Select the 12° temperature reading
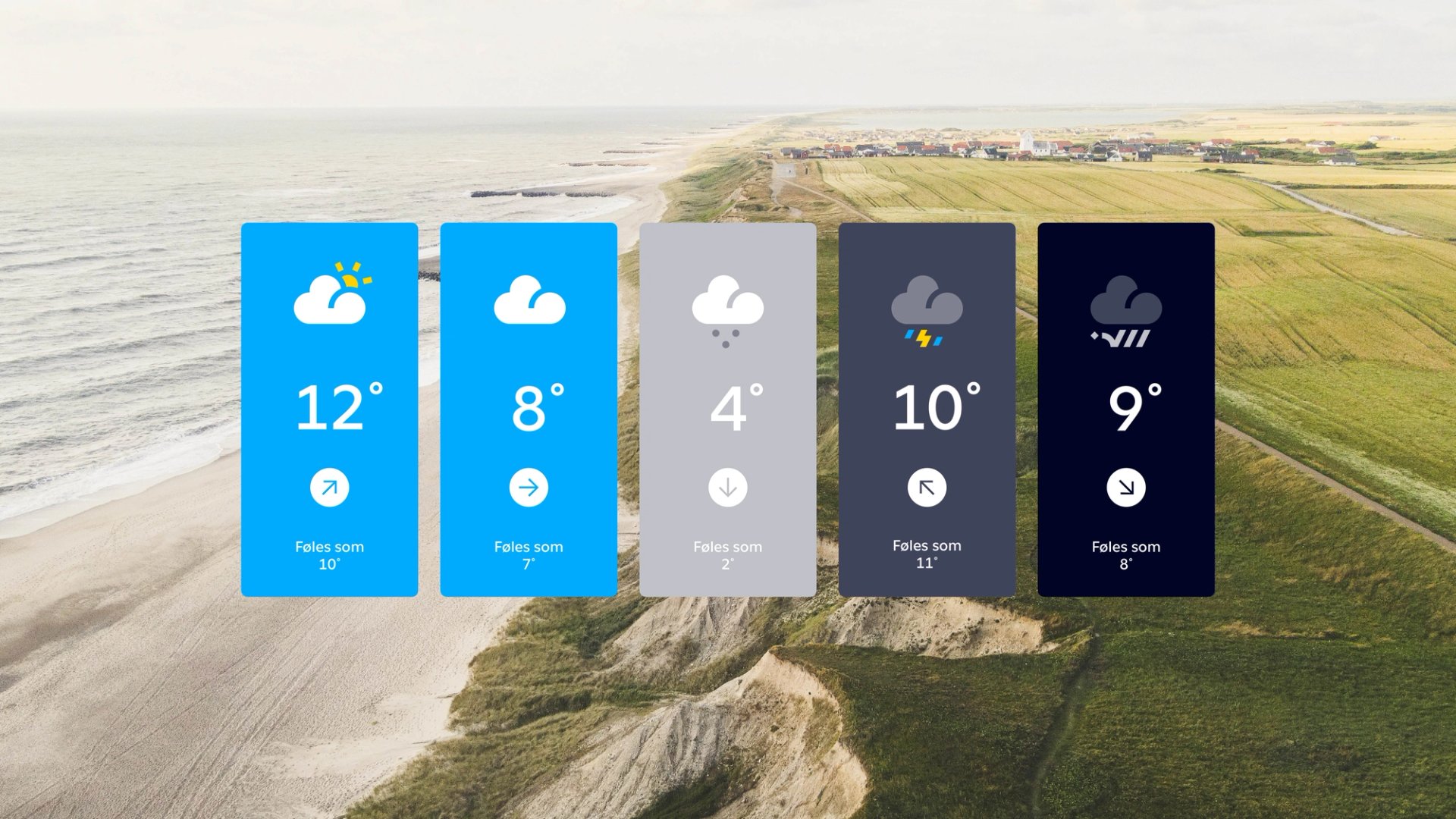This screenshot has height=819, width=1456. pyautogui.click(x=340, y=406)
